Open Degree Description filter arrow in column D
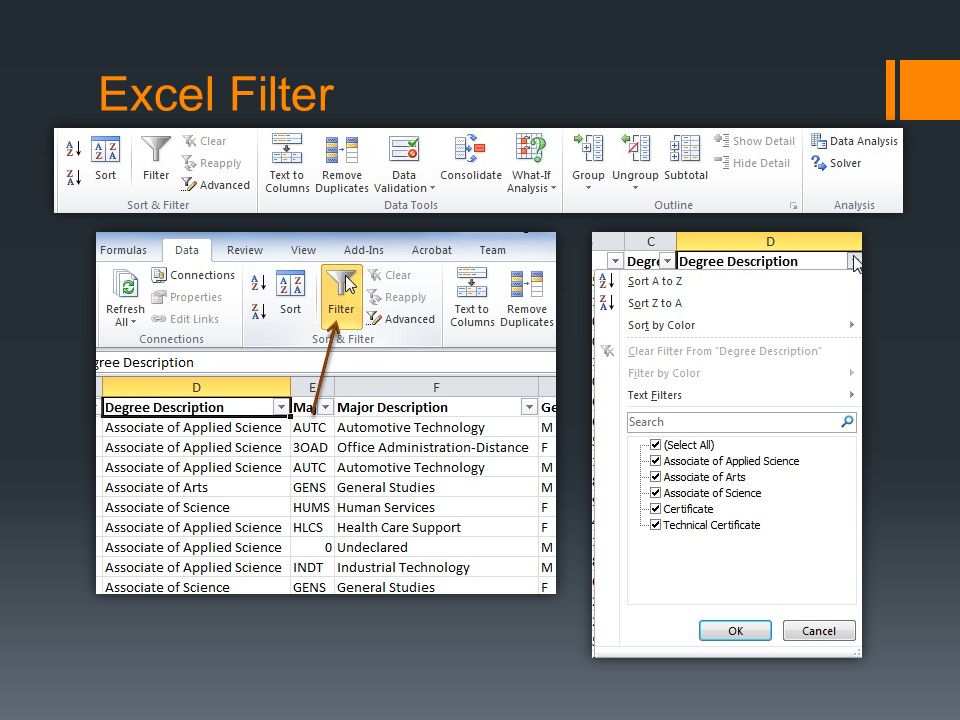This screenshot has width=960, height=720. tap(281, 407)
